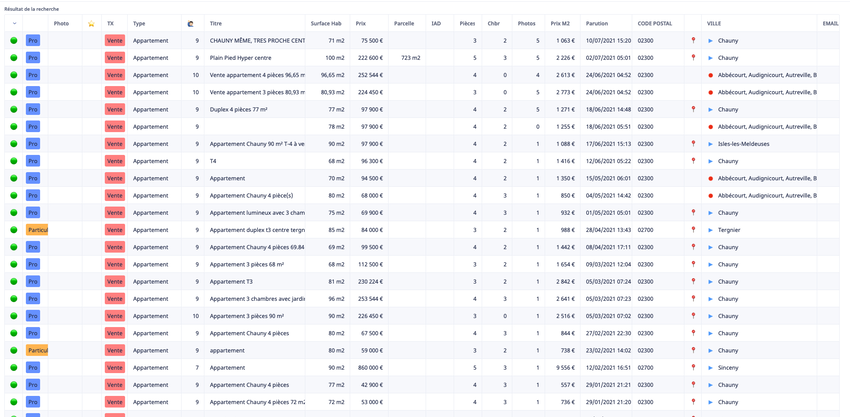
Task: Click the star favorites column header icon
Action: (x=91, y=23)
